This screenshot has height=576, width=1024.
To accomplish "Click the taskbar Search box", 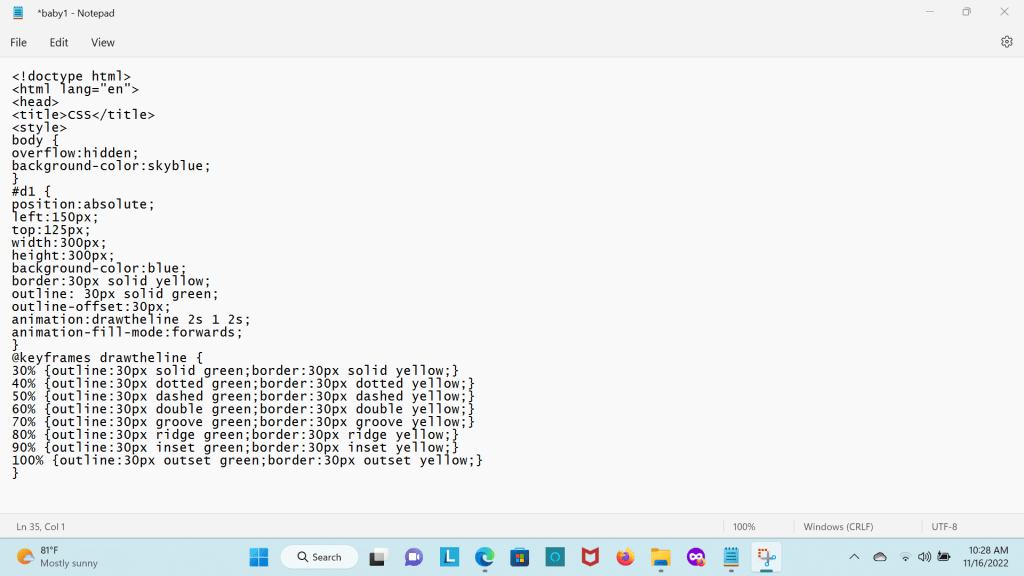I will 319,557.
